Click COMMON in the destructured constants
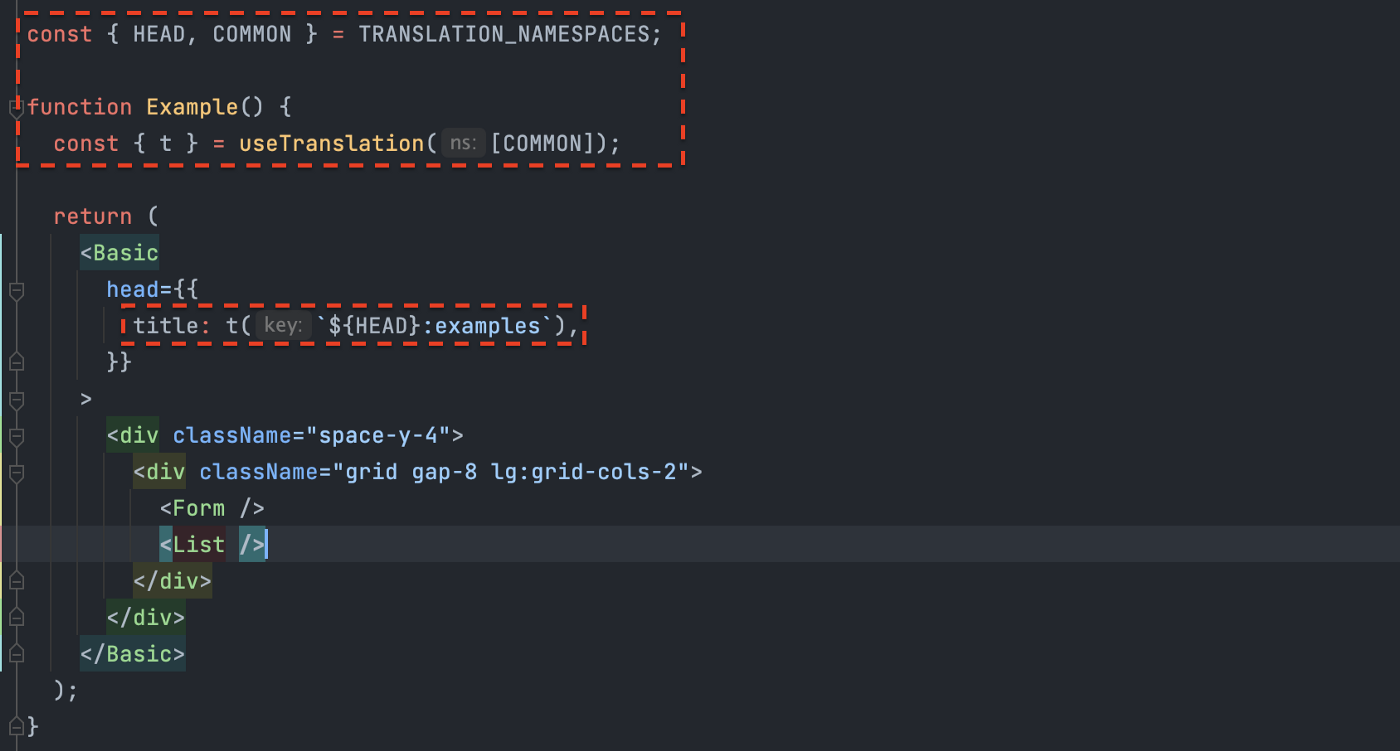Image resolution: width=1400 pixels, height=751 pixels. pyautogui.click(x=252, y=33)
